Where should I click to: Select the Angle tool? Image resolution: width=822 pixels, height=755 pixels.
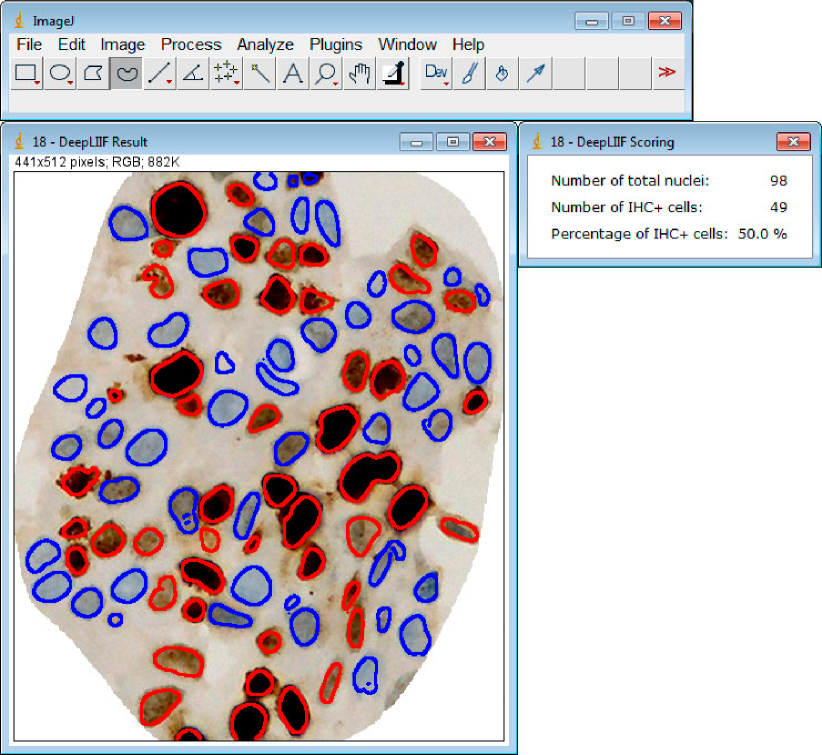click(192, 73)
